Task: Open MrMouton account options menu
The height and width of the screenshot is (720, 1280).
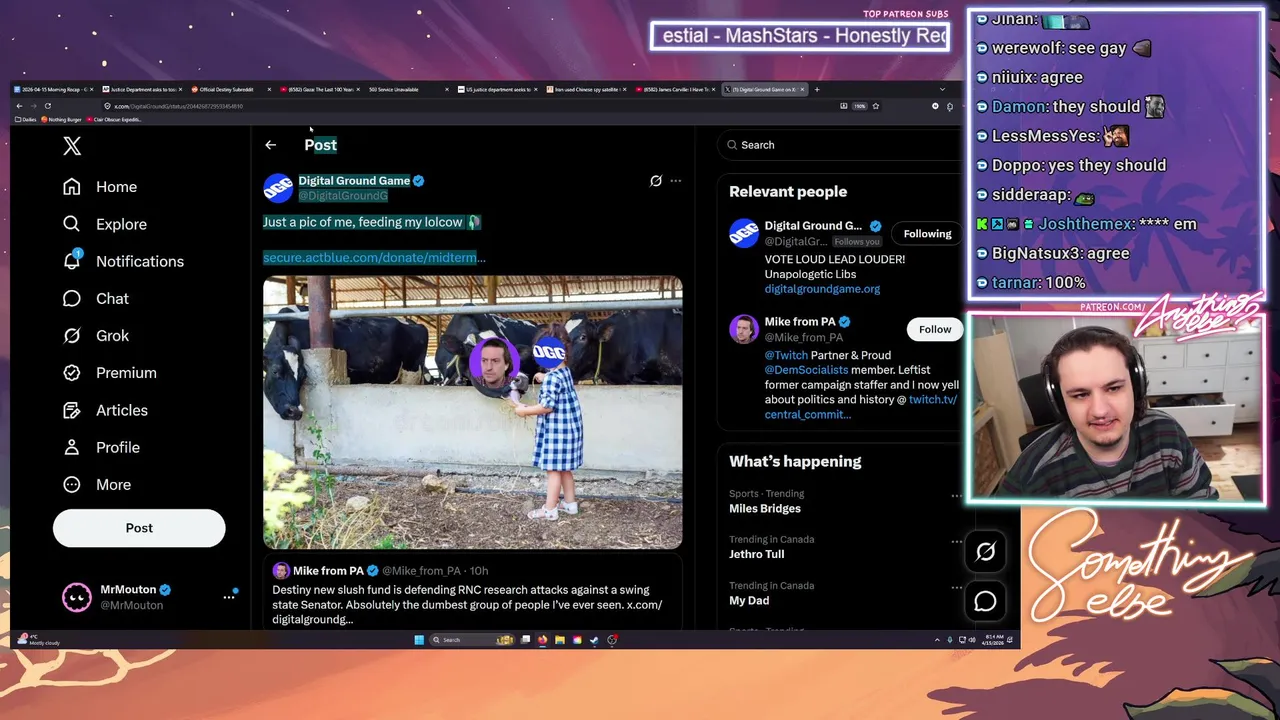Action: (228, 597)
